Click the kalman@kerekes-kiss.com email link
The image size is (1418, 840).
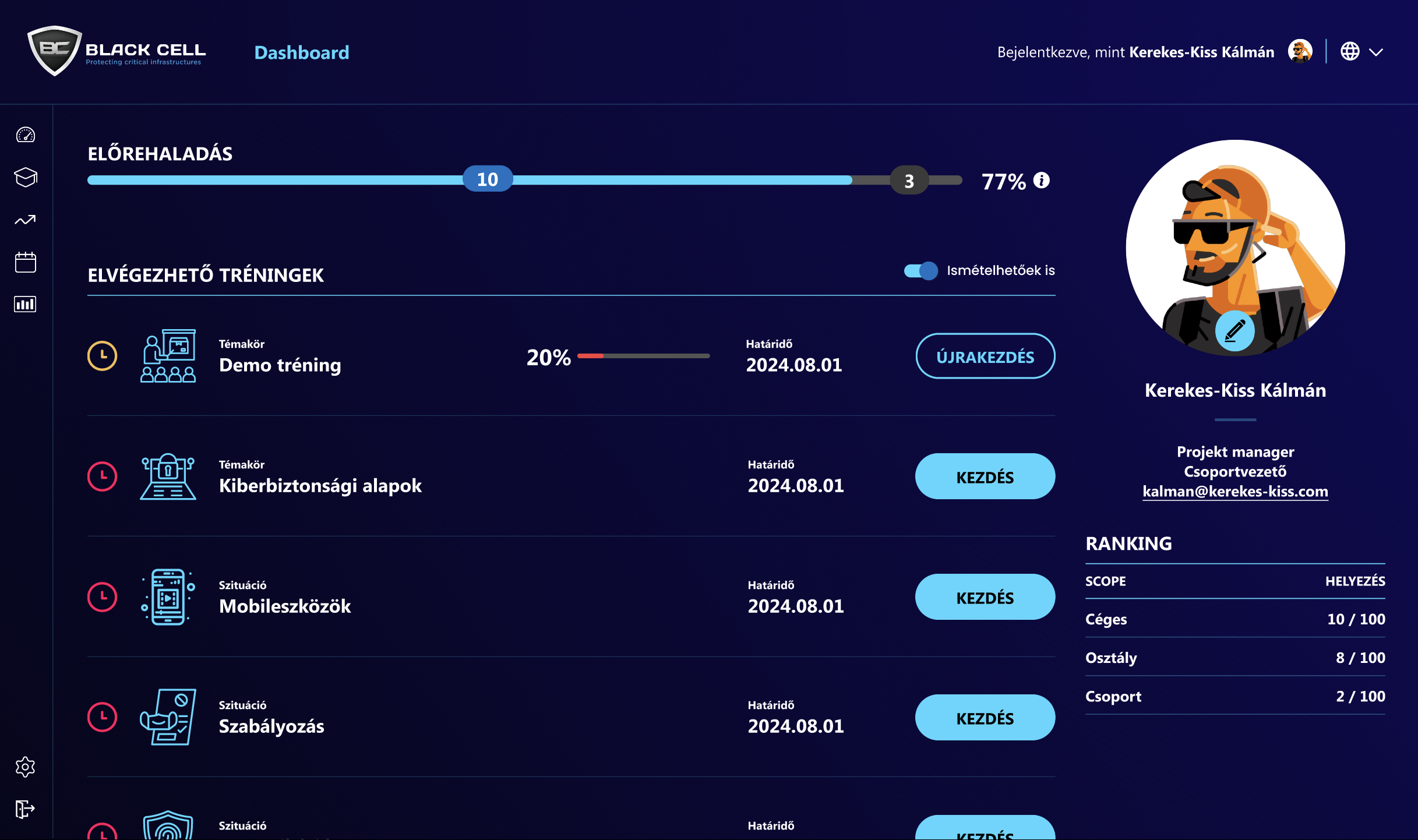[1234, 491]
